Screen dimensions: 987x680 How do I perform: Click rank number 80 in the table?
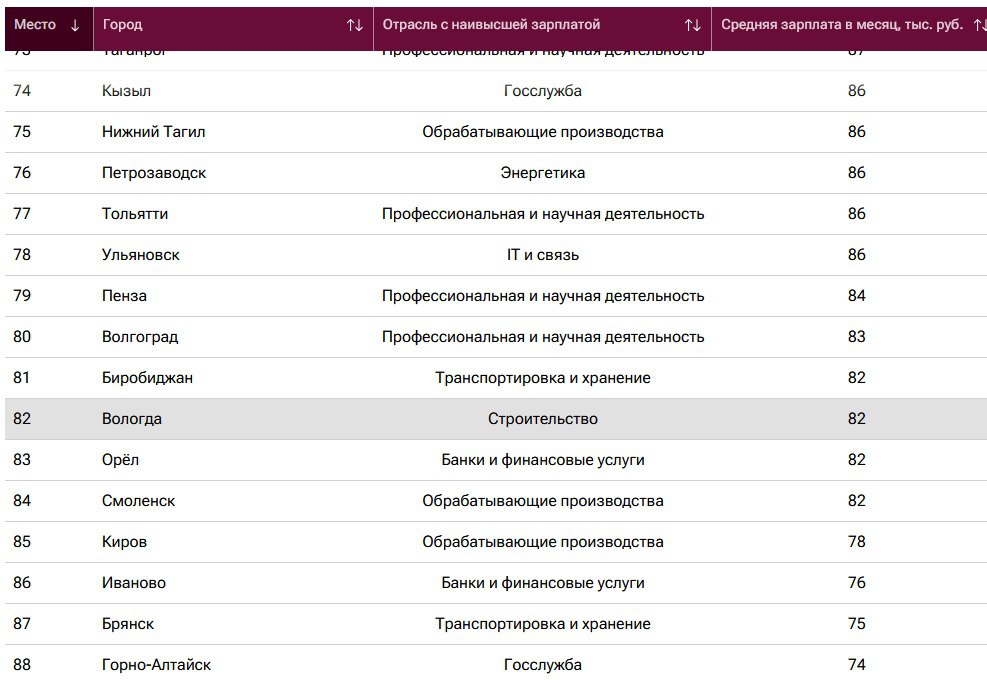click(22, 336)
